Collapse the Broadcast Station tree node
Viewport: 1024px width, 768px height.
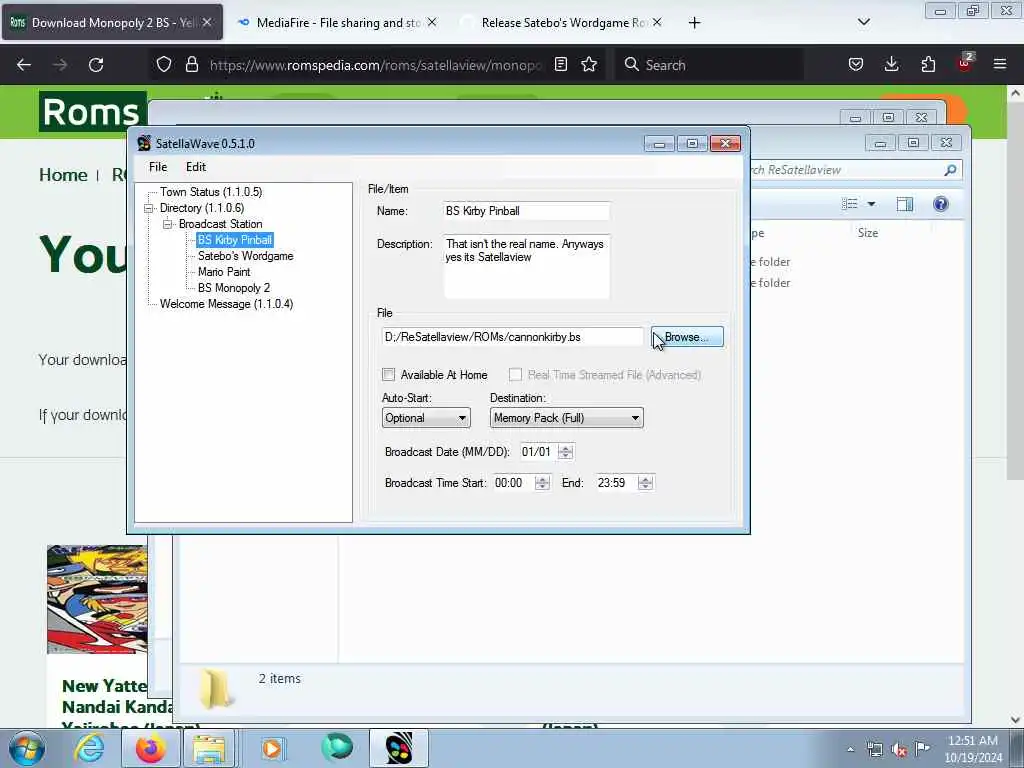(x=168, y=224)
